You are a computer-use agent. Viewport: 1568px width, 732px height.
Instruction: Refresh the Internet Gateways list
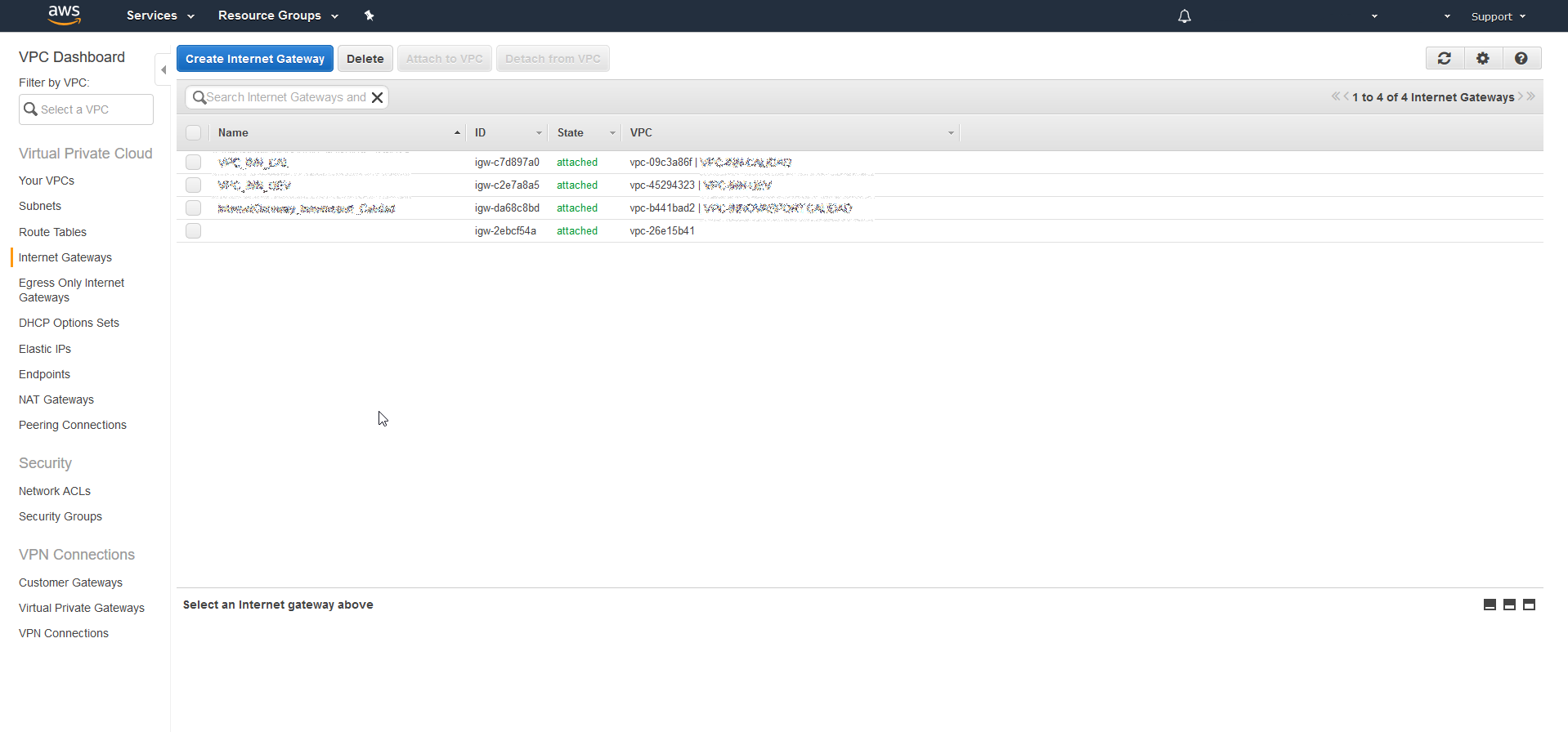[1445, 58]
